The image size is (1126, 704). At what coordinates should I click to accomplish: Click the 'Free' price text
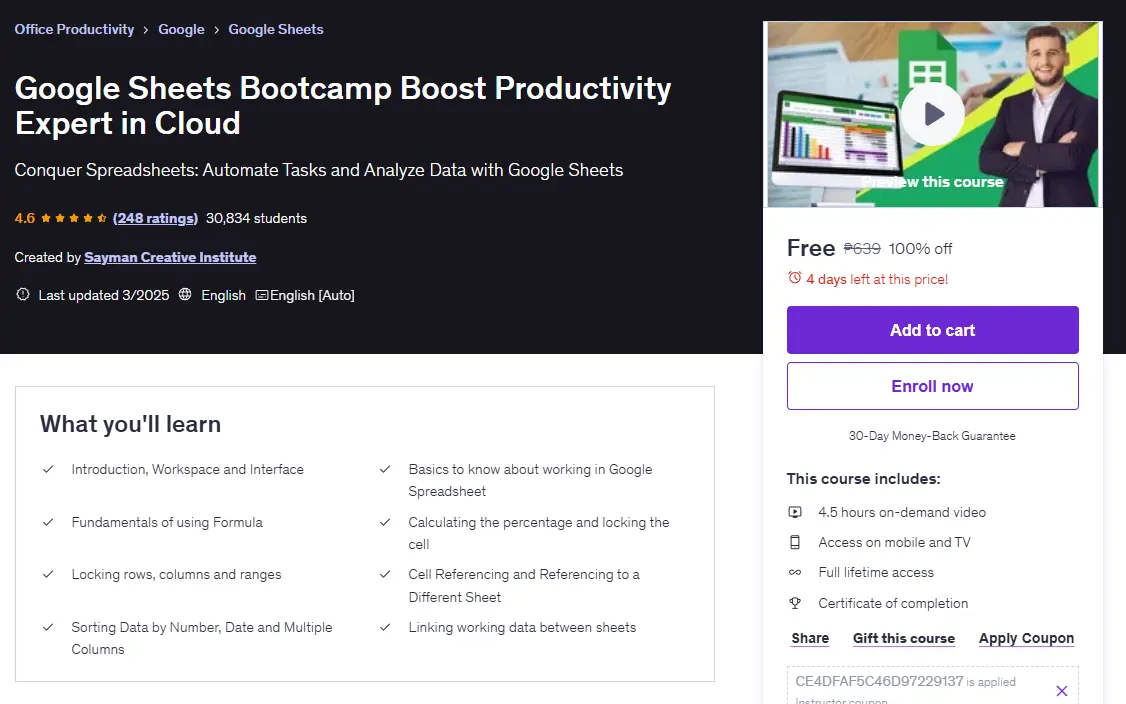[x=811, y=248]
